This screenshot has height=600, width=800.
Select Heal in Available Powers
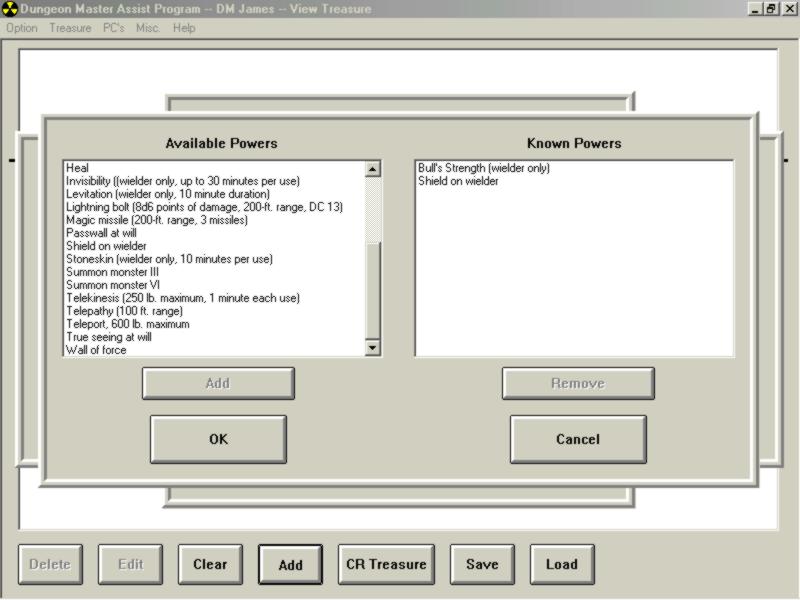click(77, 168)
